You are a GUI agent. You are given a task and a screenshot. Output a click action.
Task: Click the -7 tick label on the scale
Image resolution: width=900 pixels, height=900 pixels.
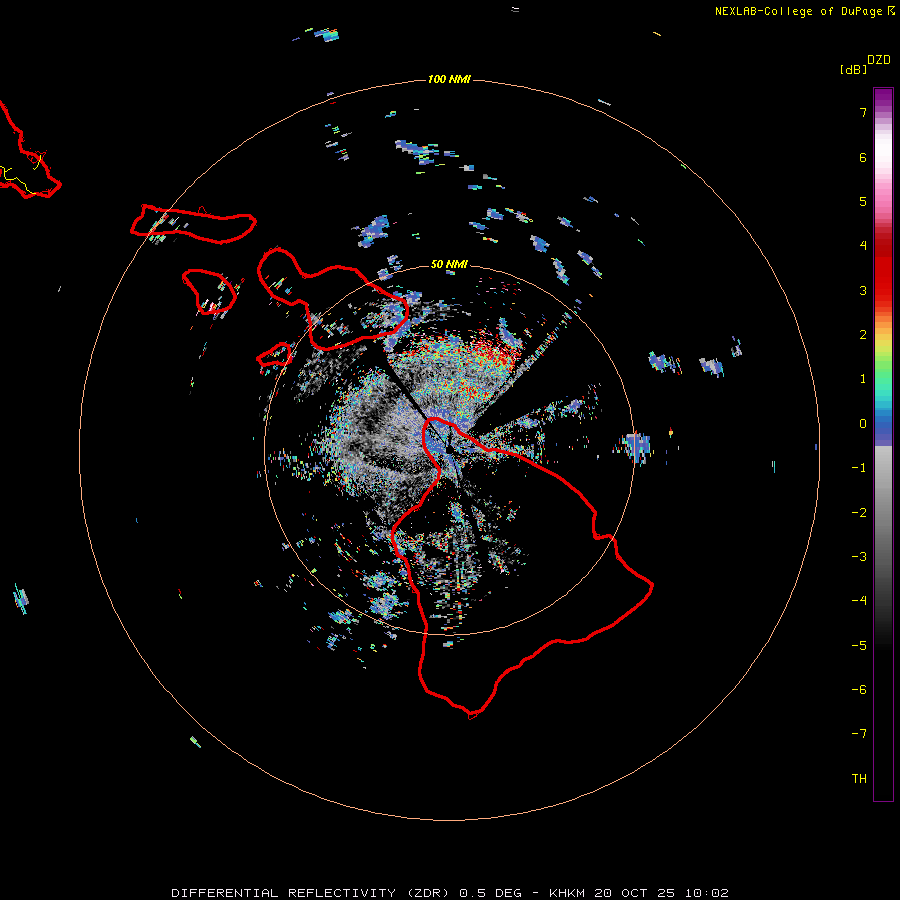(x=859, y=734)
